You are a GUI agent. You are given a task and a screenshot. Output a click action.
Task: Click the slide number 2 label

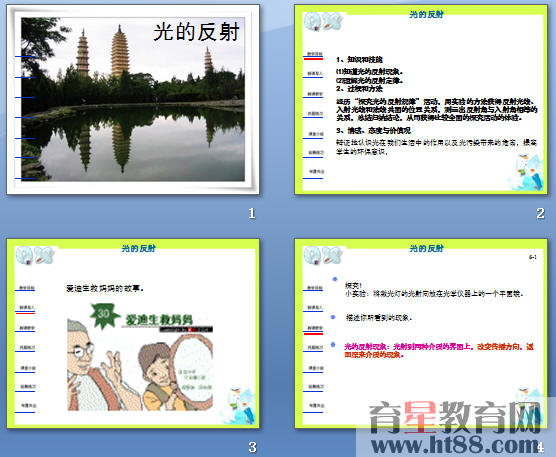click(x=540, y=213)
